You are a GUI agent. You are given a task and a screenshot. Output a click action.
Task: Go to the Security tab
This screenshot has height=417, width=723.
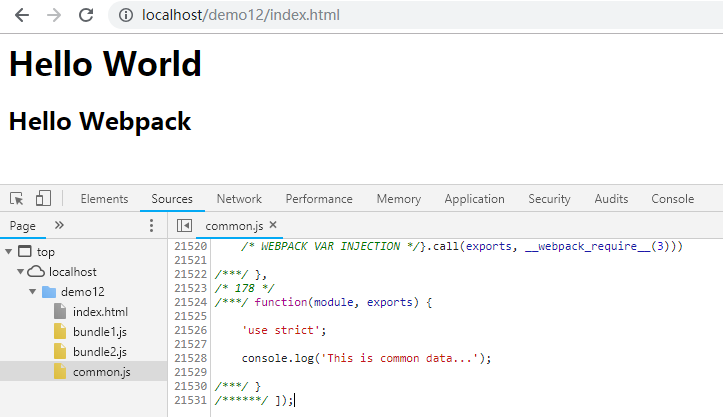pyautogui.click(x=549, y=199)
